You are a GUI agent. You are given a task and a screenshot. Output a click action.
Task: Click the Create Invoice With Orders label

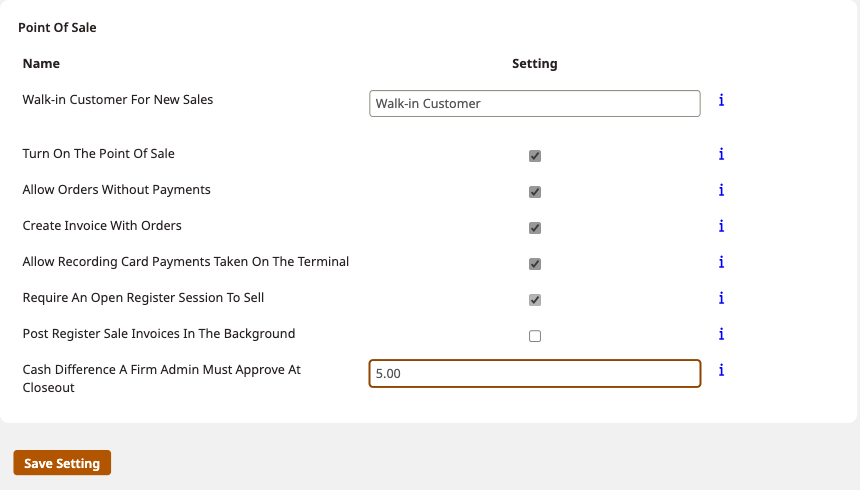pos(101,226)
